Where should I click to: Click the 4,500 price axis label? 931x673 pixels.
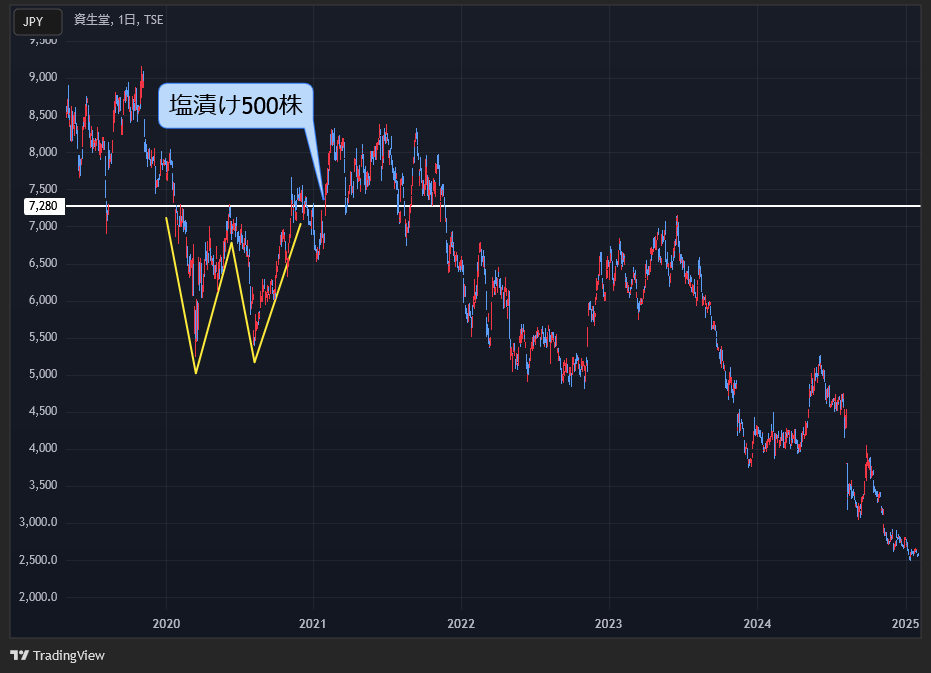click(43, 411)
